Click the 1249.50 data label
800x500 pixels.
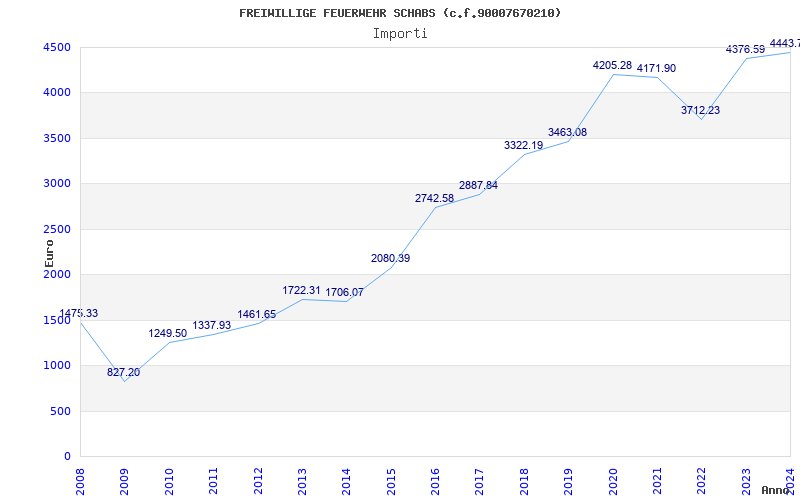(x=168, y=333)
